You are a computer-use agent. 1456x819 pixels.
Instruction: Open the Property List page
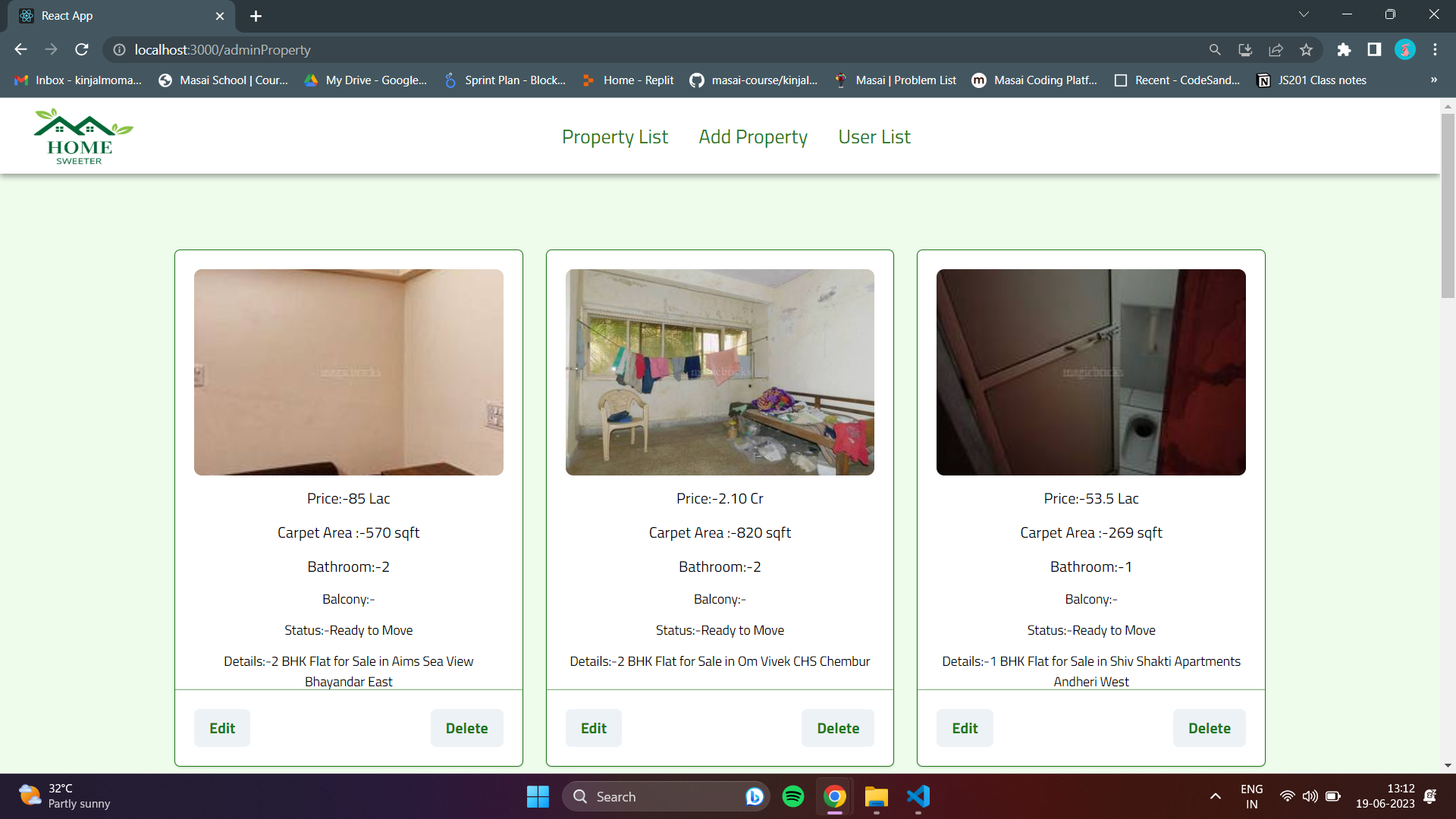pyautogui.click(x=614, y=137)
